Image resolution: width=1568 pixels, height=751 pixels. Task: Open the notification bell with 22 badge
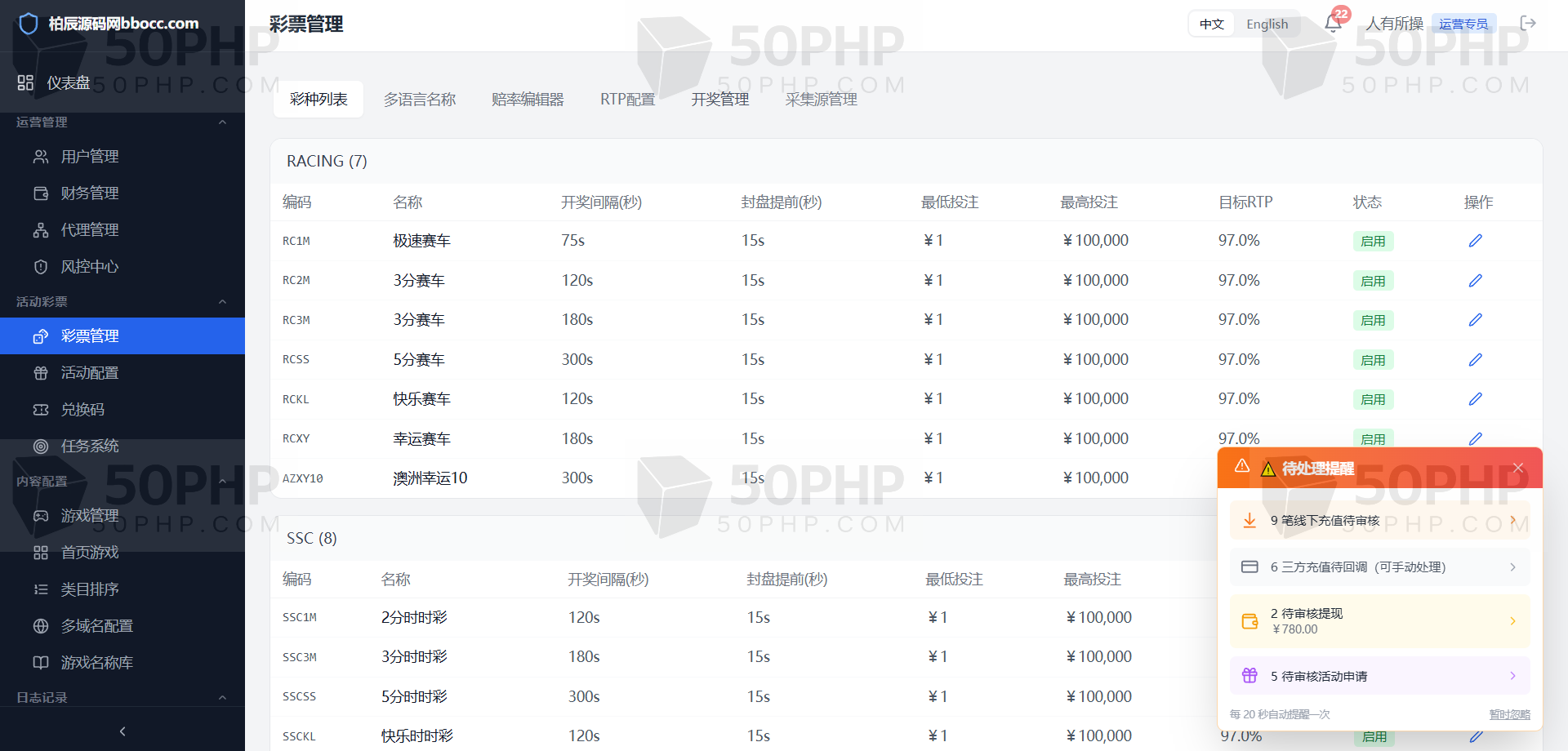(1333, 23)
